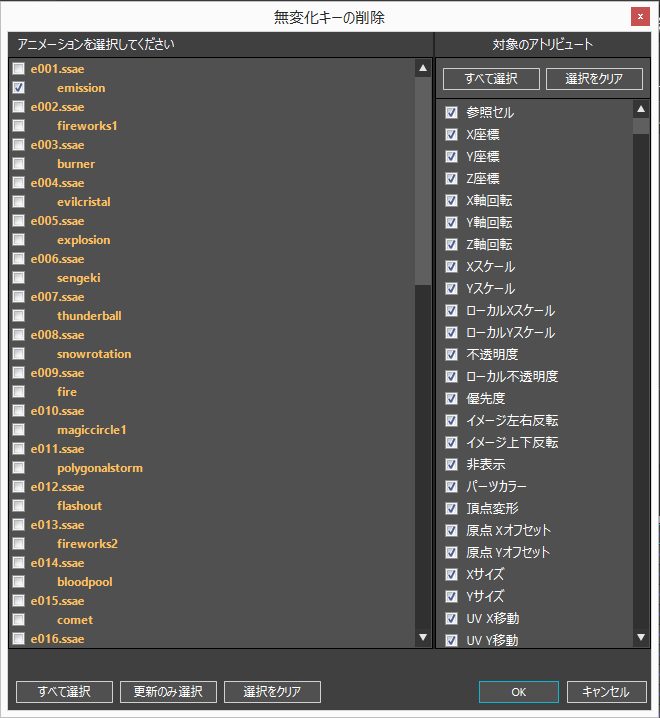Select the fireworks2 checkbox
The image size is (660, 718).
(x=18, y=544)
